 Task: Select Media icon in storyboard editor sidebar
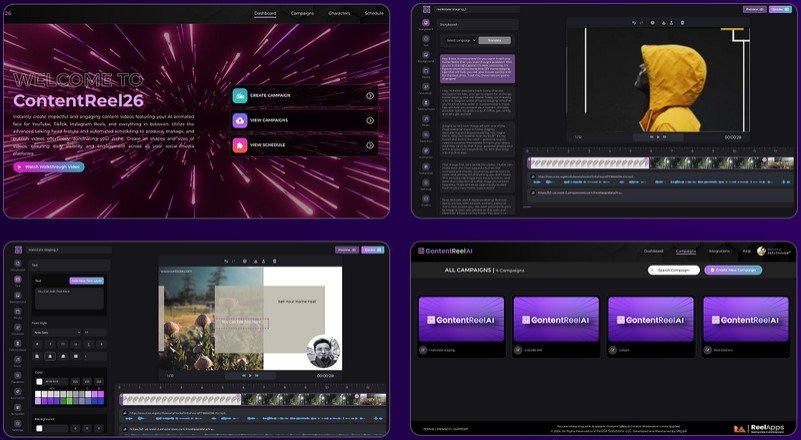pos(426,71)
